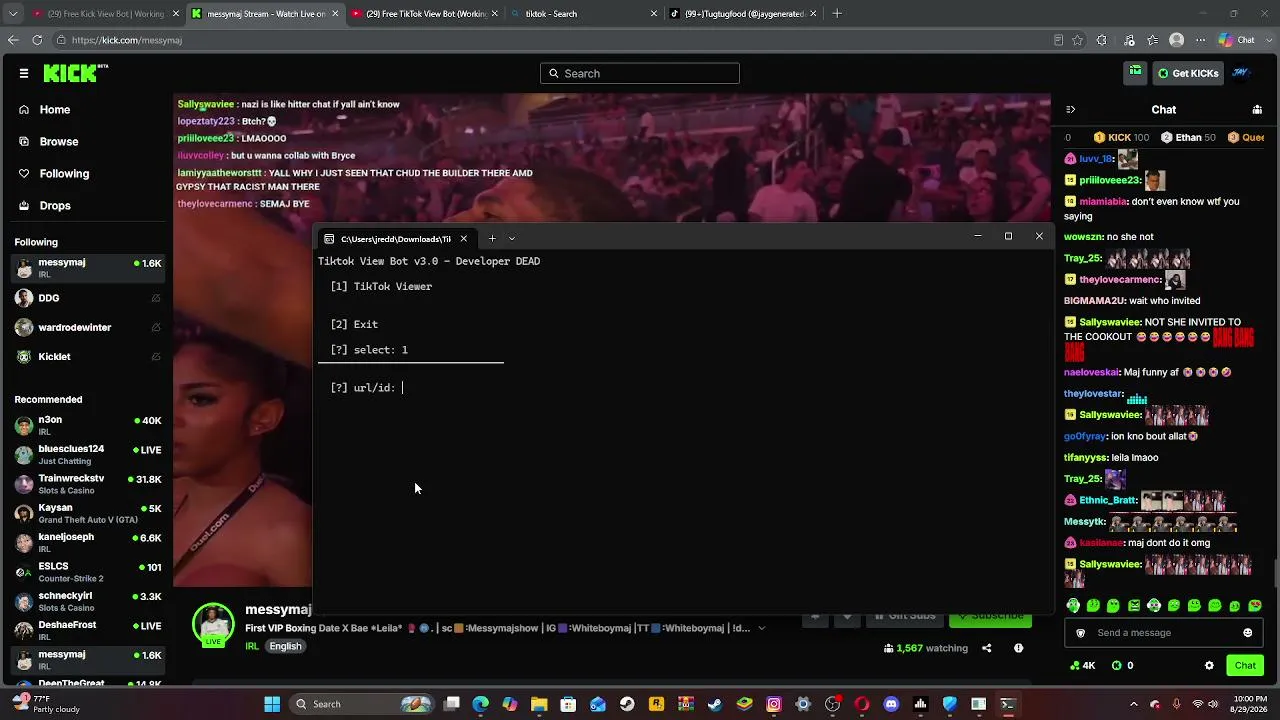Click the Send a message chat field
Screen dimensions: 1280x720
(1164, 633)
